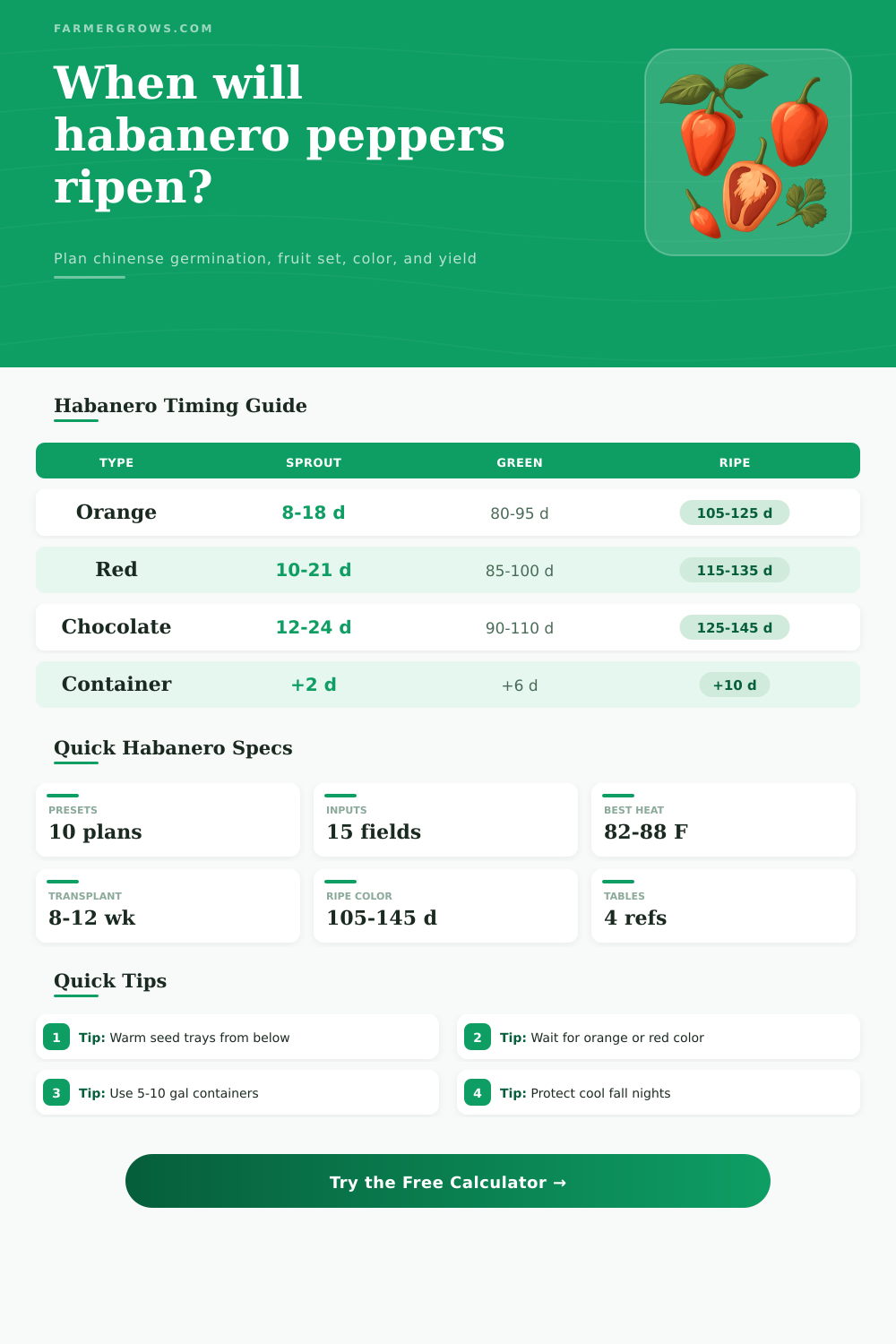The width and height of the screenshot is (896, 1344).
Task: Click the +6 d green value
Action: 520,685
